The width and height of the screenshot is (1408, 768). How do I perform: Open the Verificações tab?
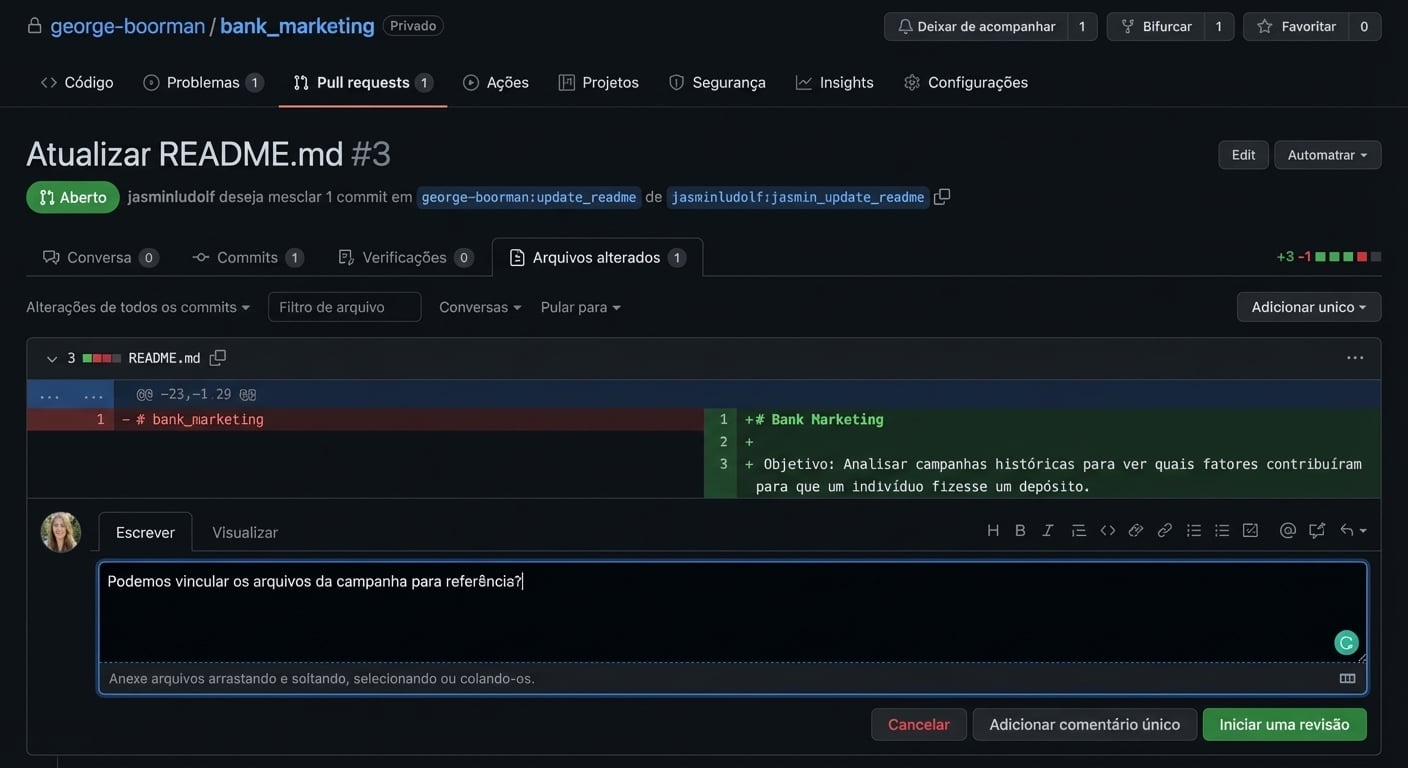405,257
